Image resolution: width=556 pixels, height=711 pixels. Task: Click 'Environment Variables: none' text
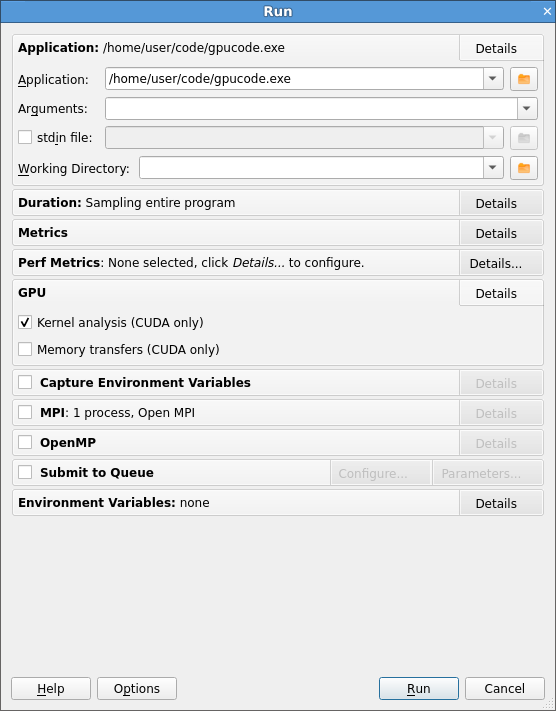114,502
